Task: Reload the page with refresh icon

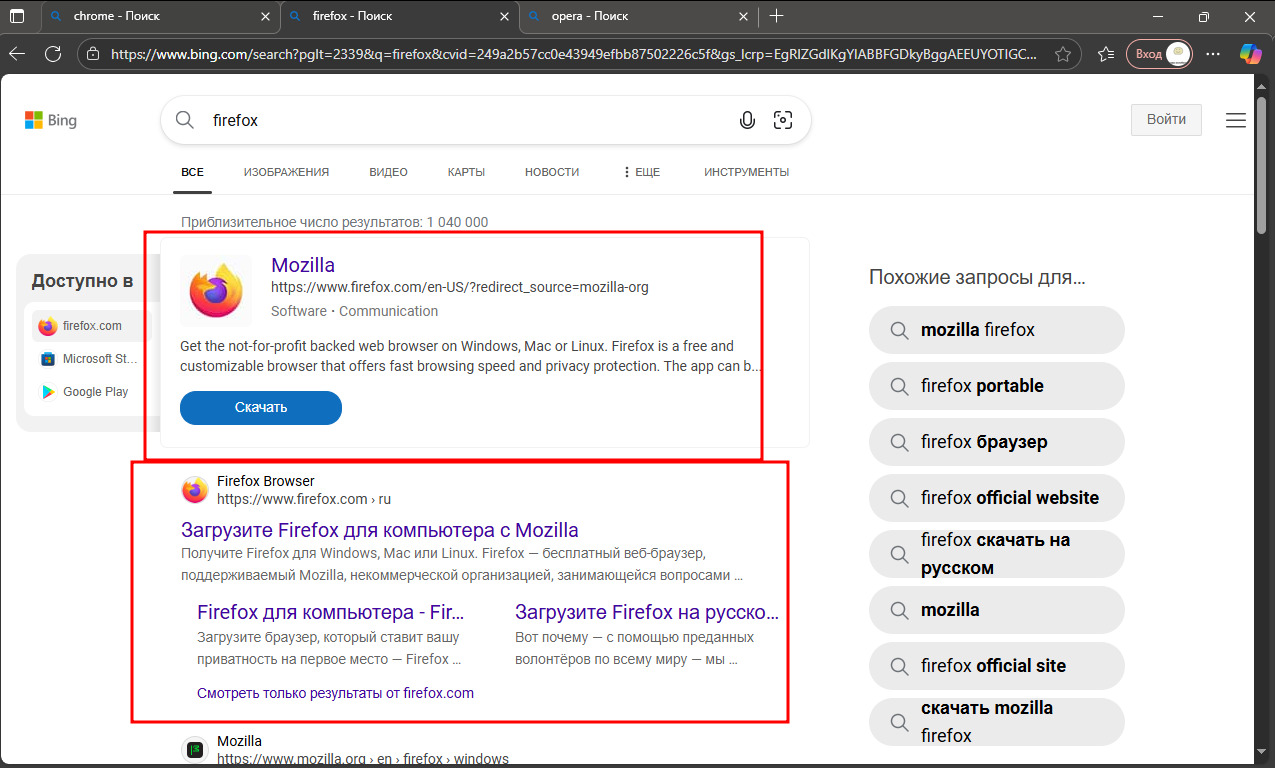Action: [x=53, y=54]
